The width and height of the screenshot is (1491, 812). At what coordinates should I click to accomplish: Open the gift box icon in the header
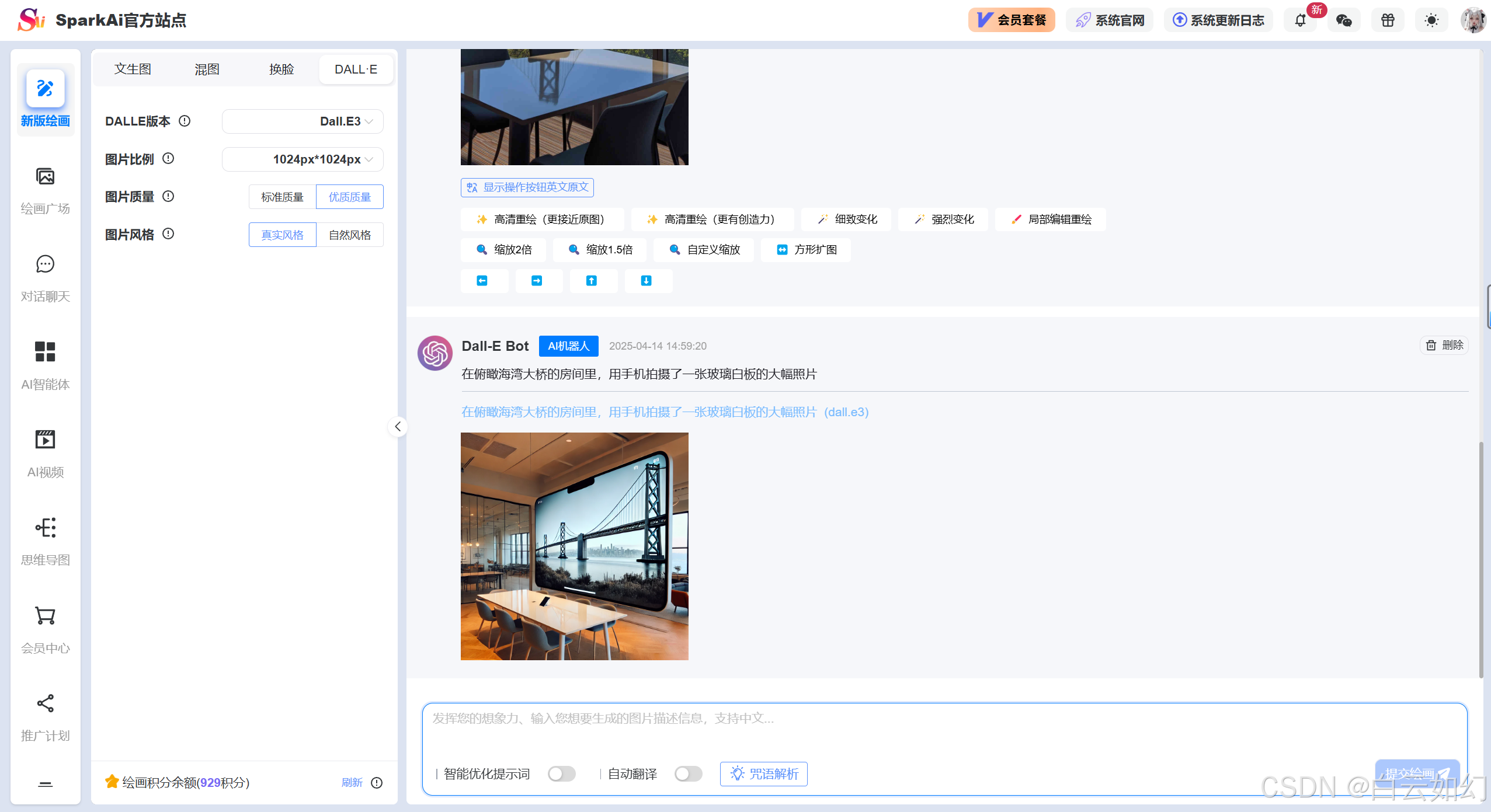click(1388, 20)
